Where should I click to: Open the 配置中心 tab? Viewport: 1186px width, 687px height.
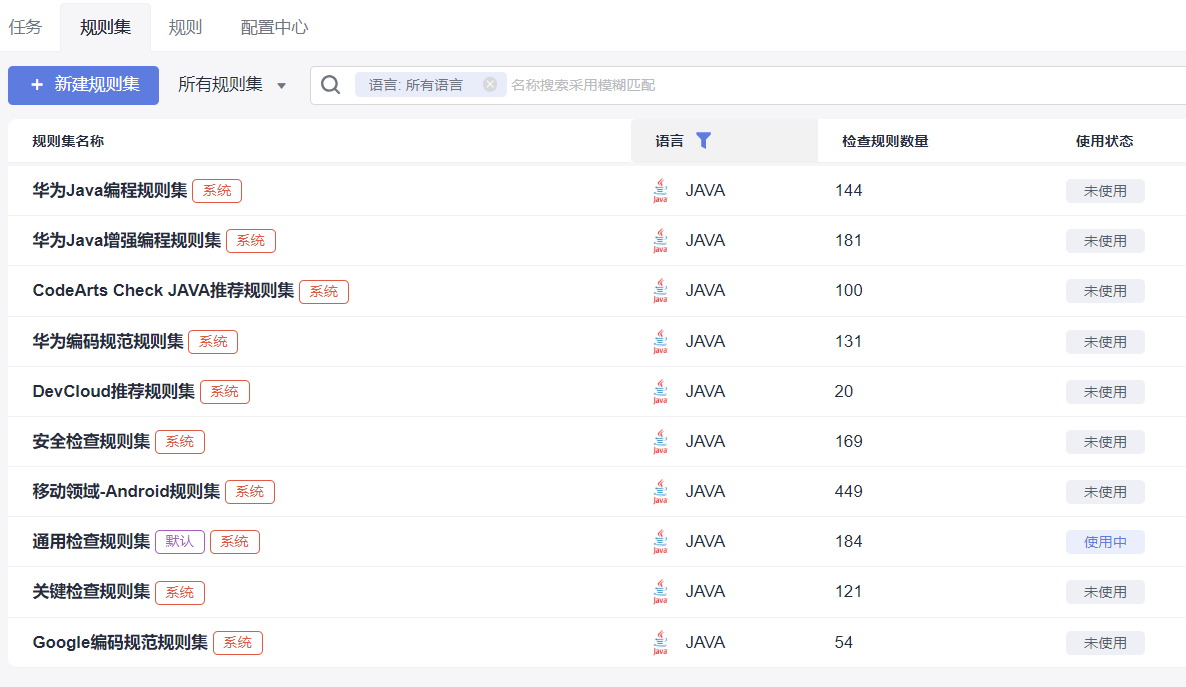point(274,27)
